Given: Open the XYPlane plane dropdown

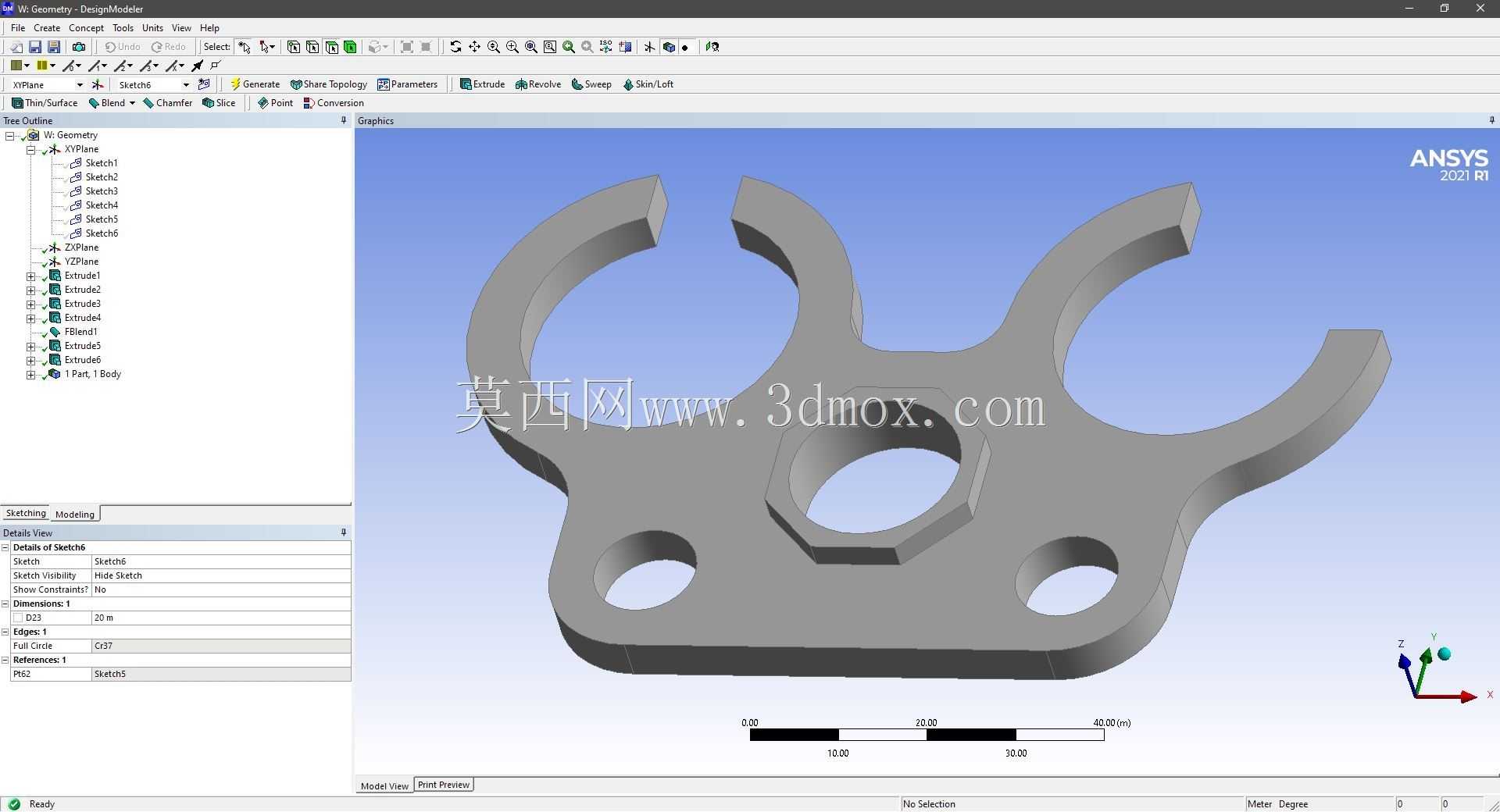Looking at the screenshot, I should point(80,84).
